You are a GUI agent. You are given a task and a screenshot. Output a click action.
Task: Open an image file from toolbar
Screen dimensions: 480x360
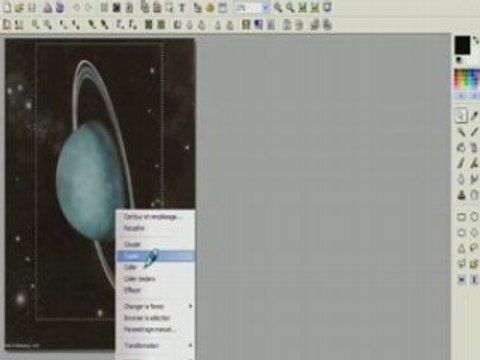19,8
